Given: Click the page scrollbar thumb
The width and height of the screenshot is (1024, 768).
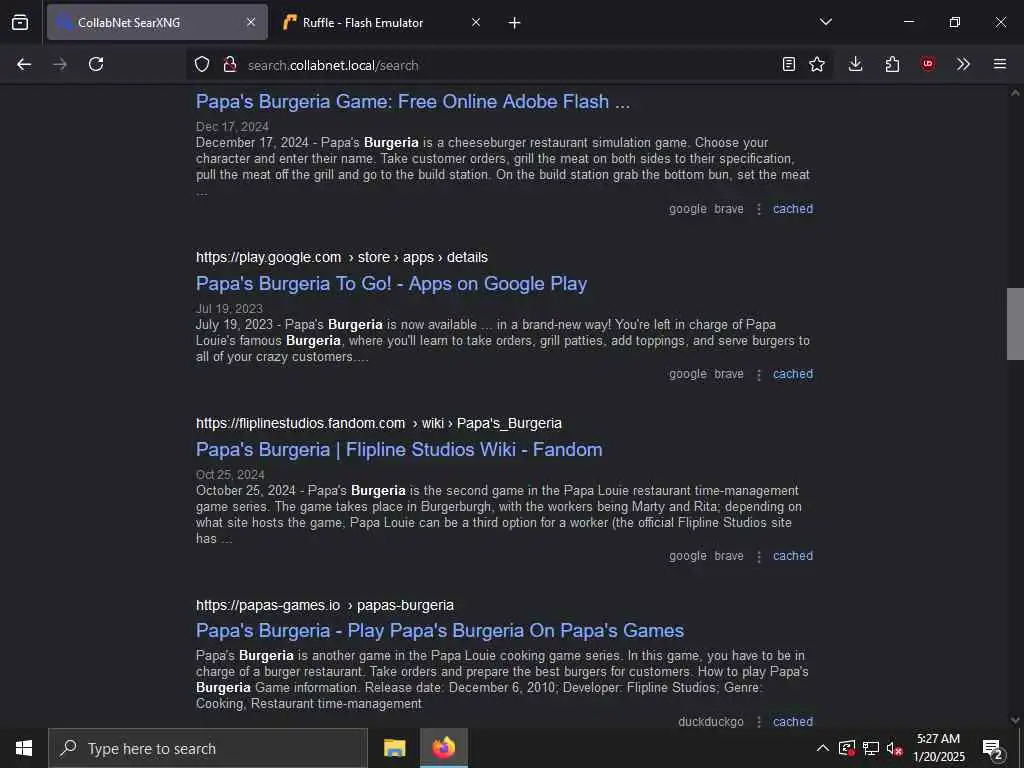Looking at the screenshot, I should pos(1015,324).
